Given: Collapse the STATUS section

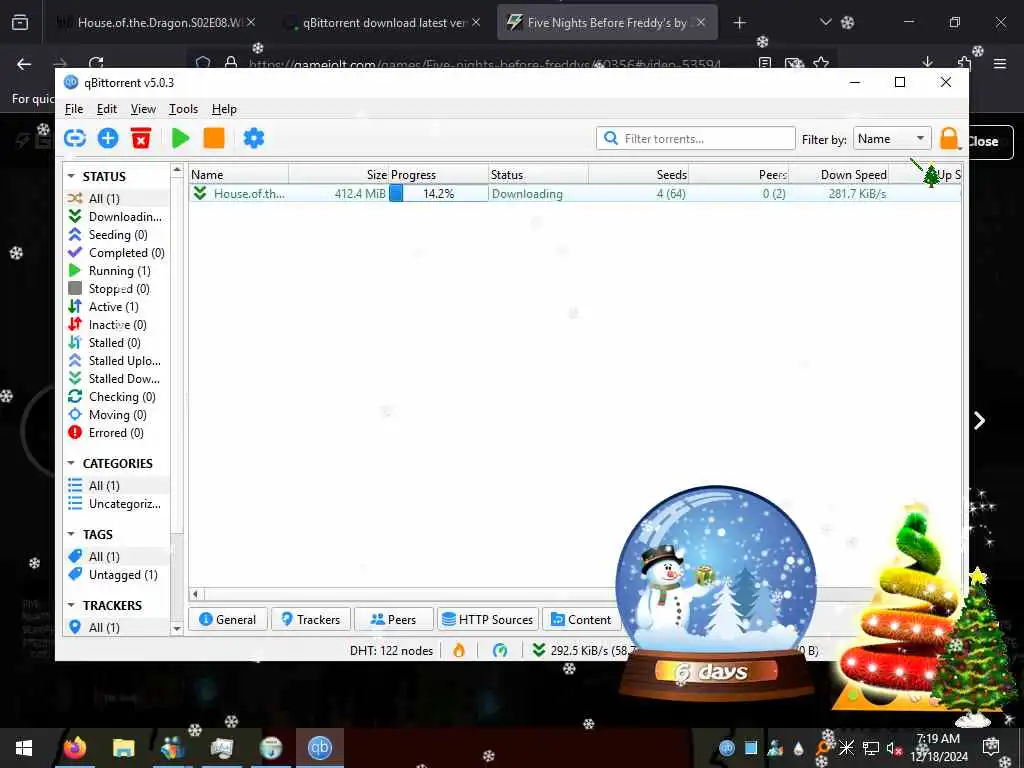Looking at the screenshot, I should pos(71,176).
